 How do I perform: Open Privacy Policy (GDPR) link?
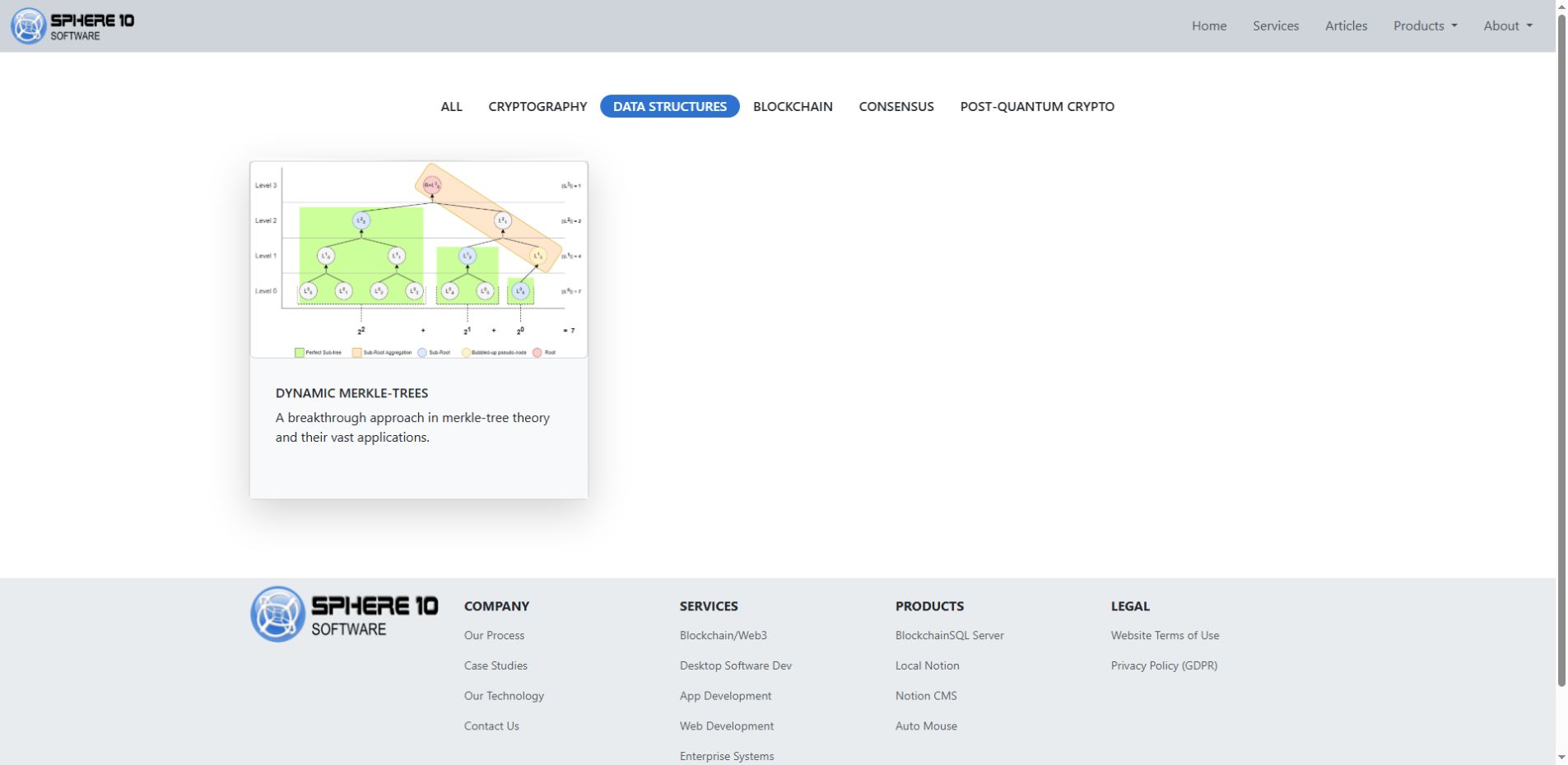[1164, 665]
